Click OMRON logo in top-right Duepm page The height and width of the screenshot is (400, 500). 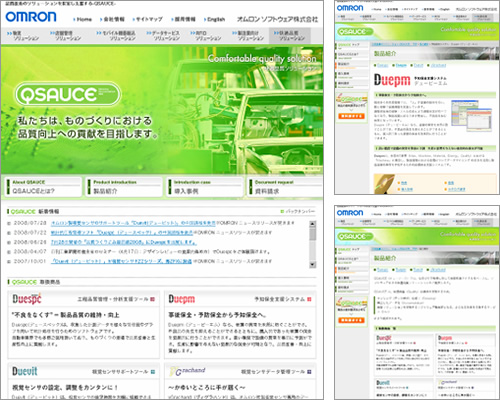pos(350,8)
